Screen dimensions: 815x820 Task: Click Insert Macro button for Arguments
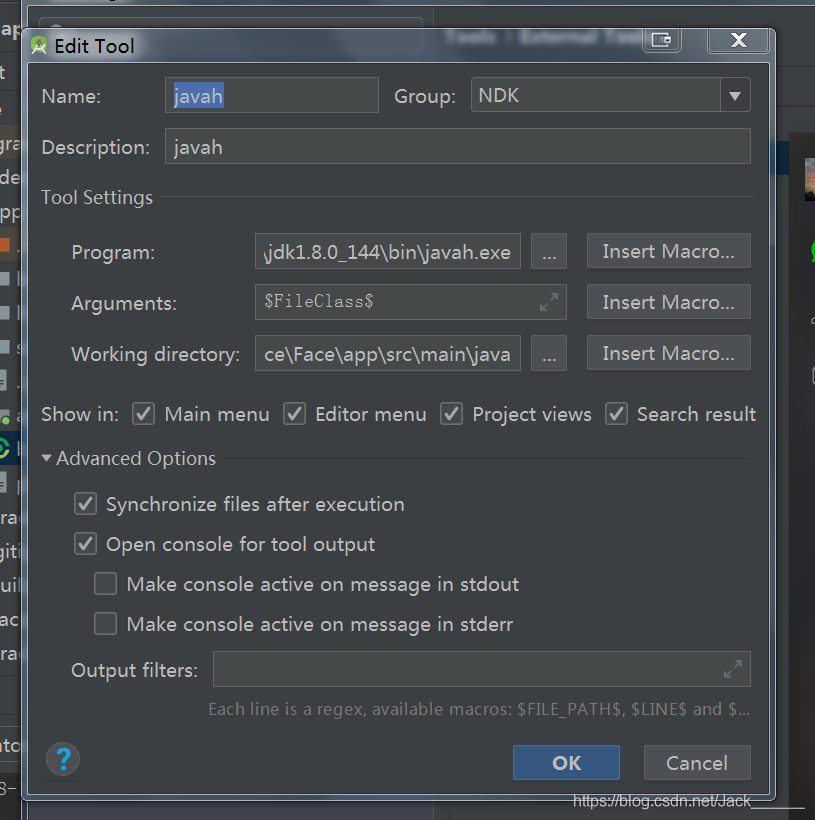click(669, 302)
